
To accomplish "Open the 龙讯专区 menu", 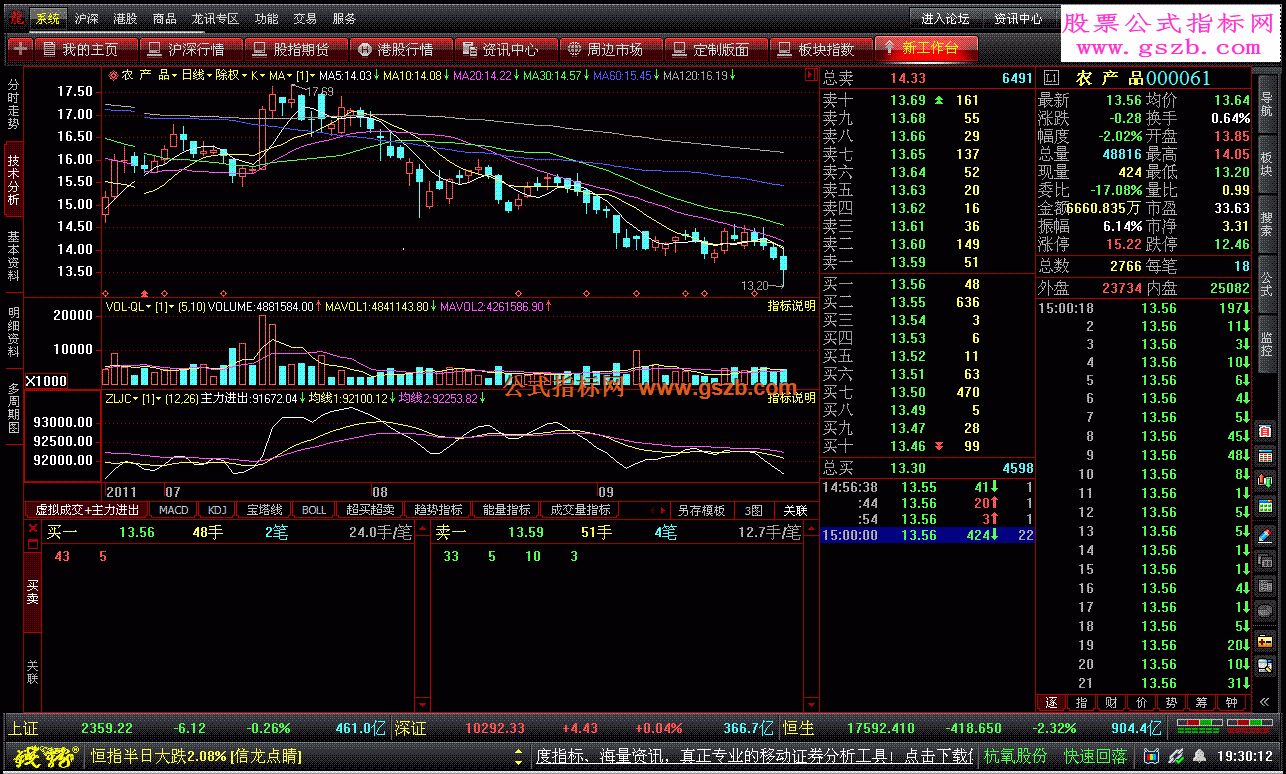I will [x=215, y=18].
